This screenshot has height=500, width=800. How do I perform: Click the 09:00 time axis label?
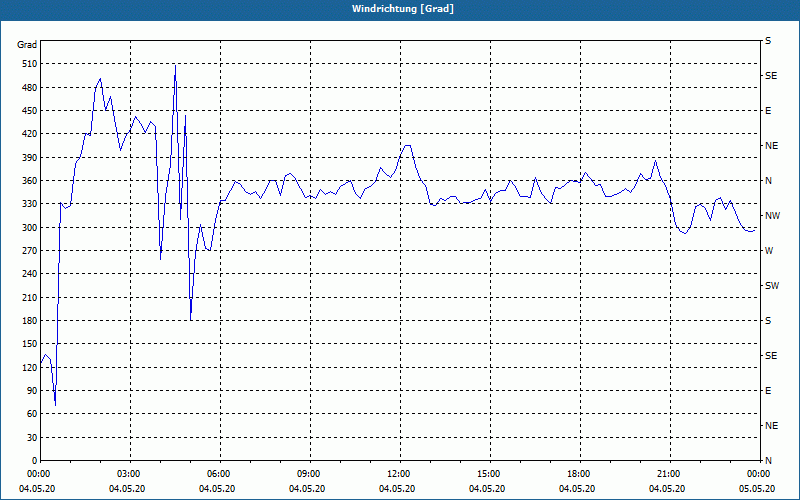(x=309, y=474)
